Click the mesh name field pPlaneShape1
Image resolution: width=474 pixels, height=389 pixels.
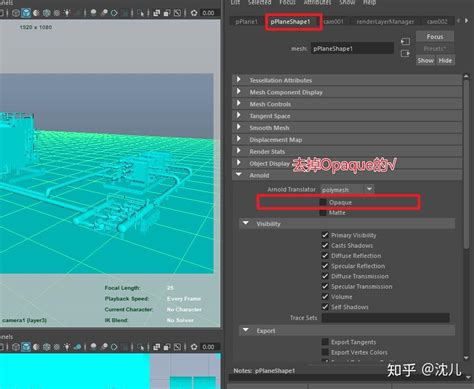pos(352,49)
